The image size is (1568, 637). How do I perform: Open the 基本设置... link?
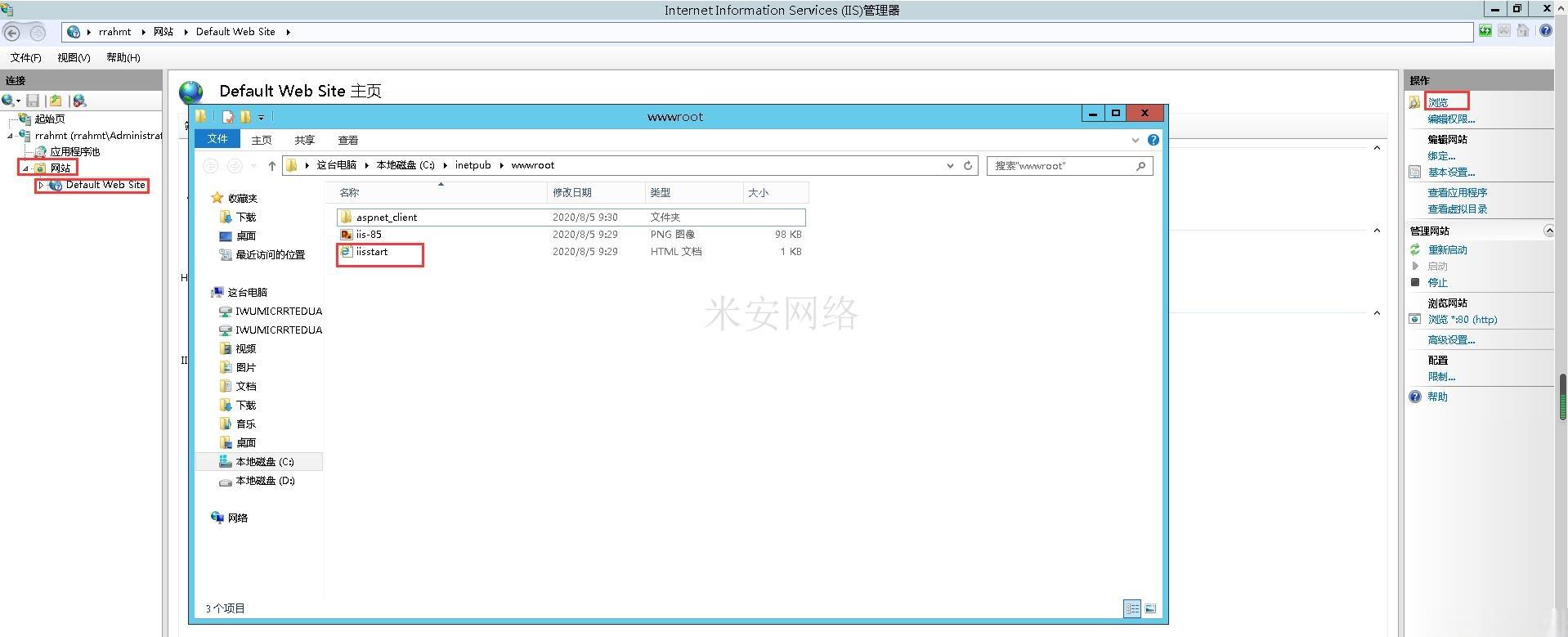tap(1451, 172)
